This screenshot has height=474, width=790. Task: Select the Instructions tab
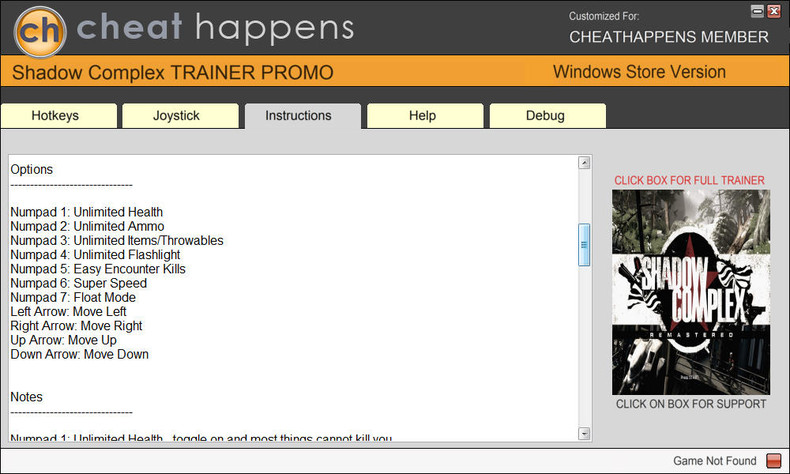point(303,116)
